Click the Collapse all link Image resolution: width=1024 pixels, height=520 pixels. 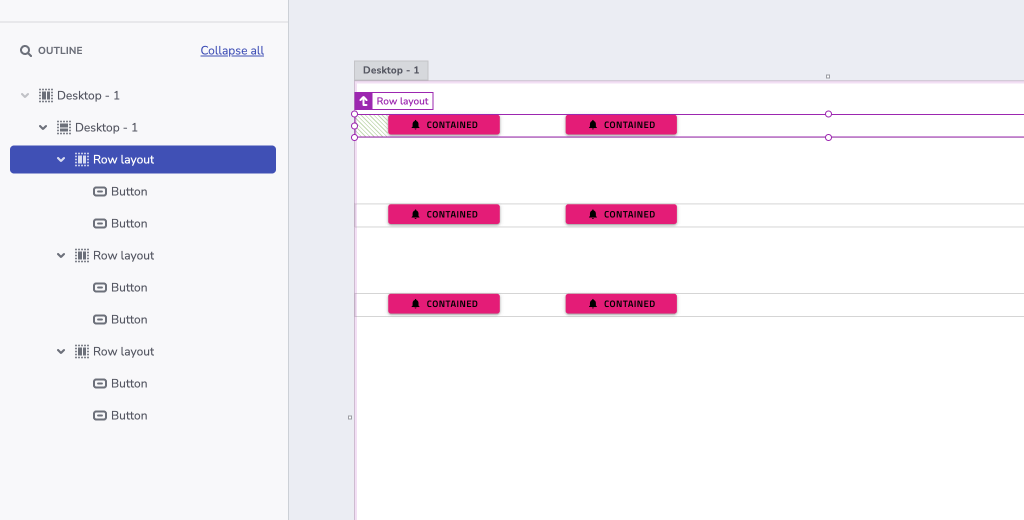tap(232, 50)
